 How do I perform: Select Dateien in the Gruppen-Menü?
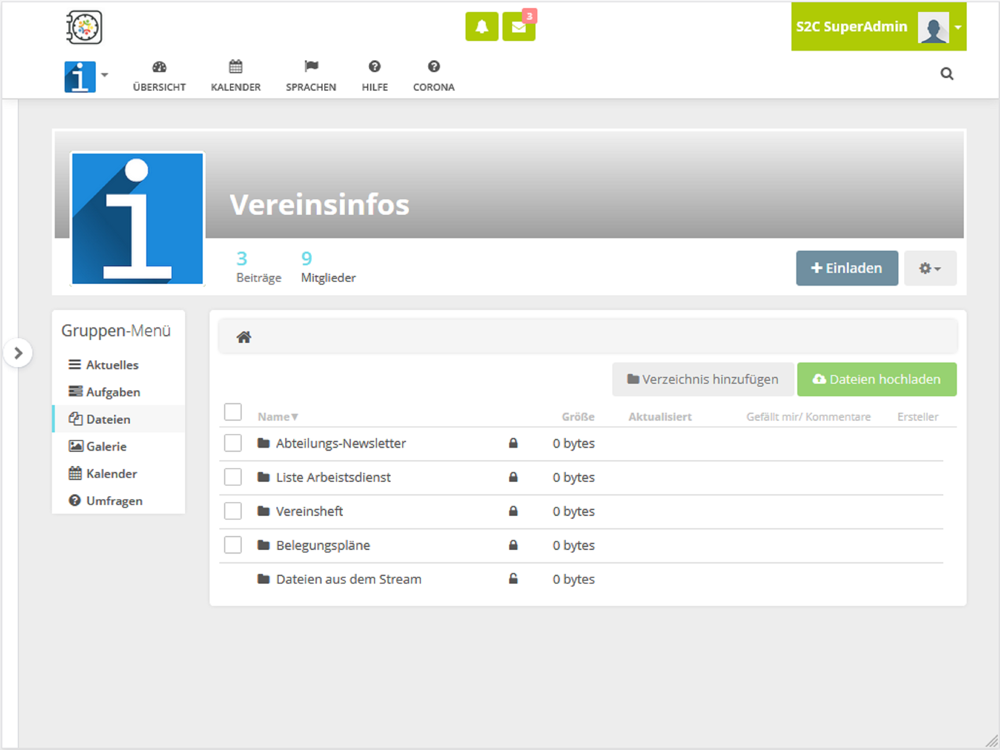click(x=119, y=419)
